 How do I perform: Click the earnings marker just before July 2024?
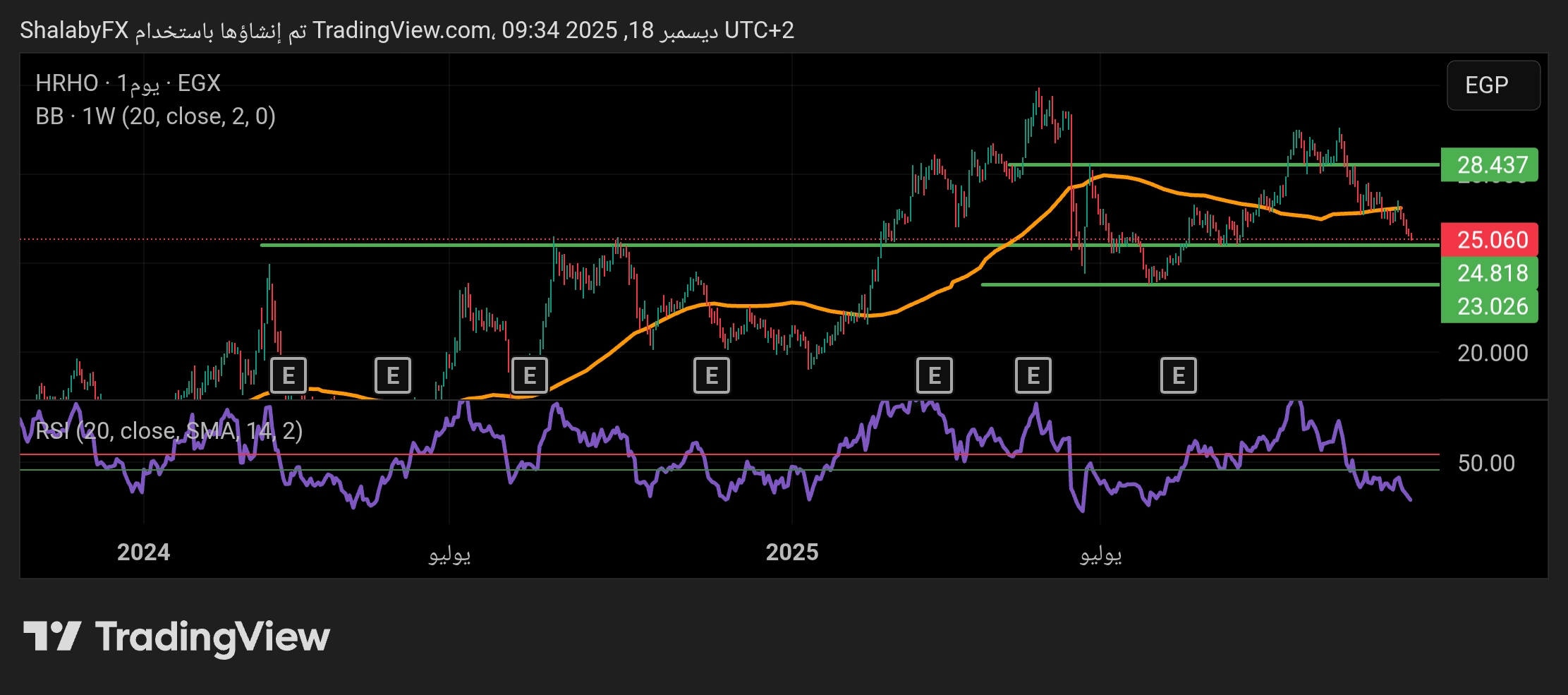pos(393,376)
